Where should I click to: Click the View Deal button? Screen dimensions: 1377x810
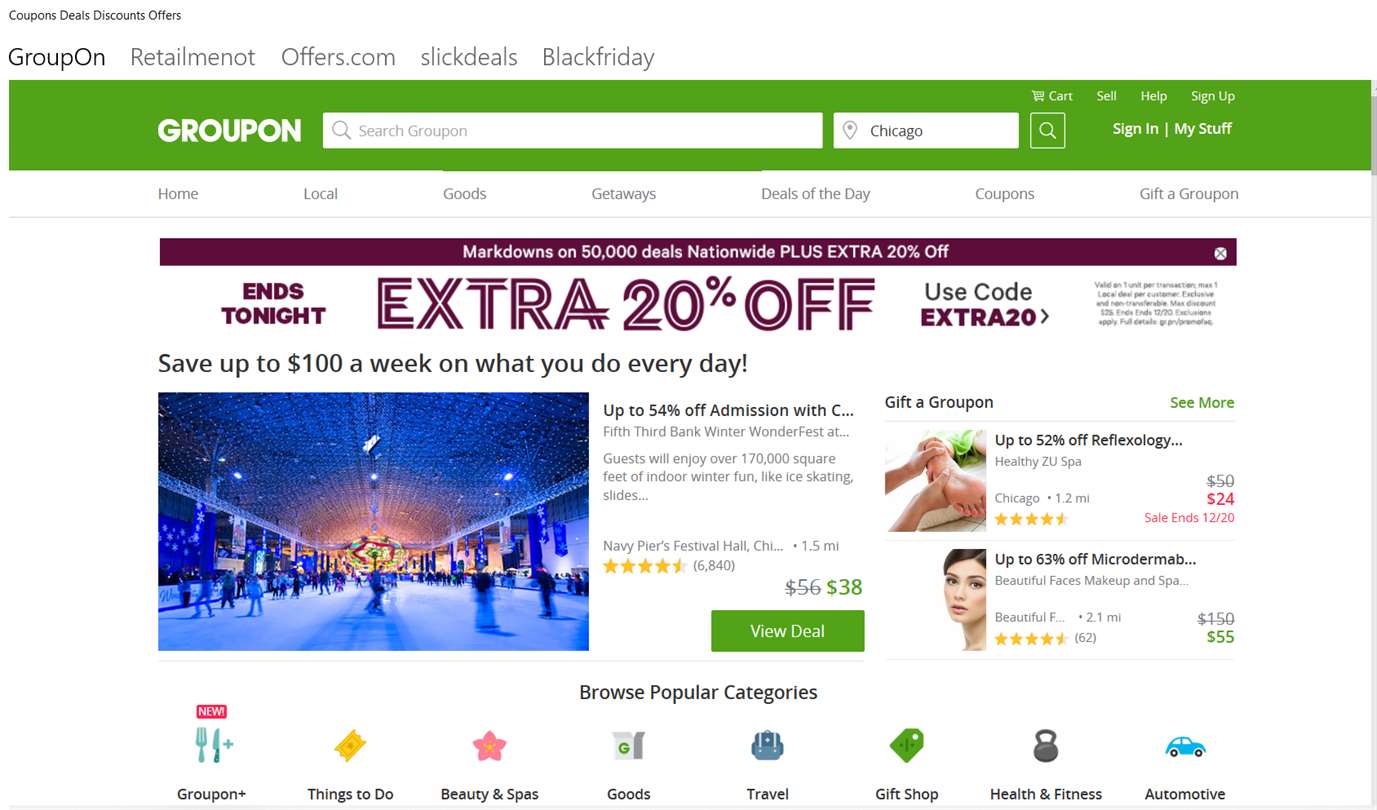(788, 631)
